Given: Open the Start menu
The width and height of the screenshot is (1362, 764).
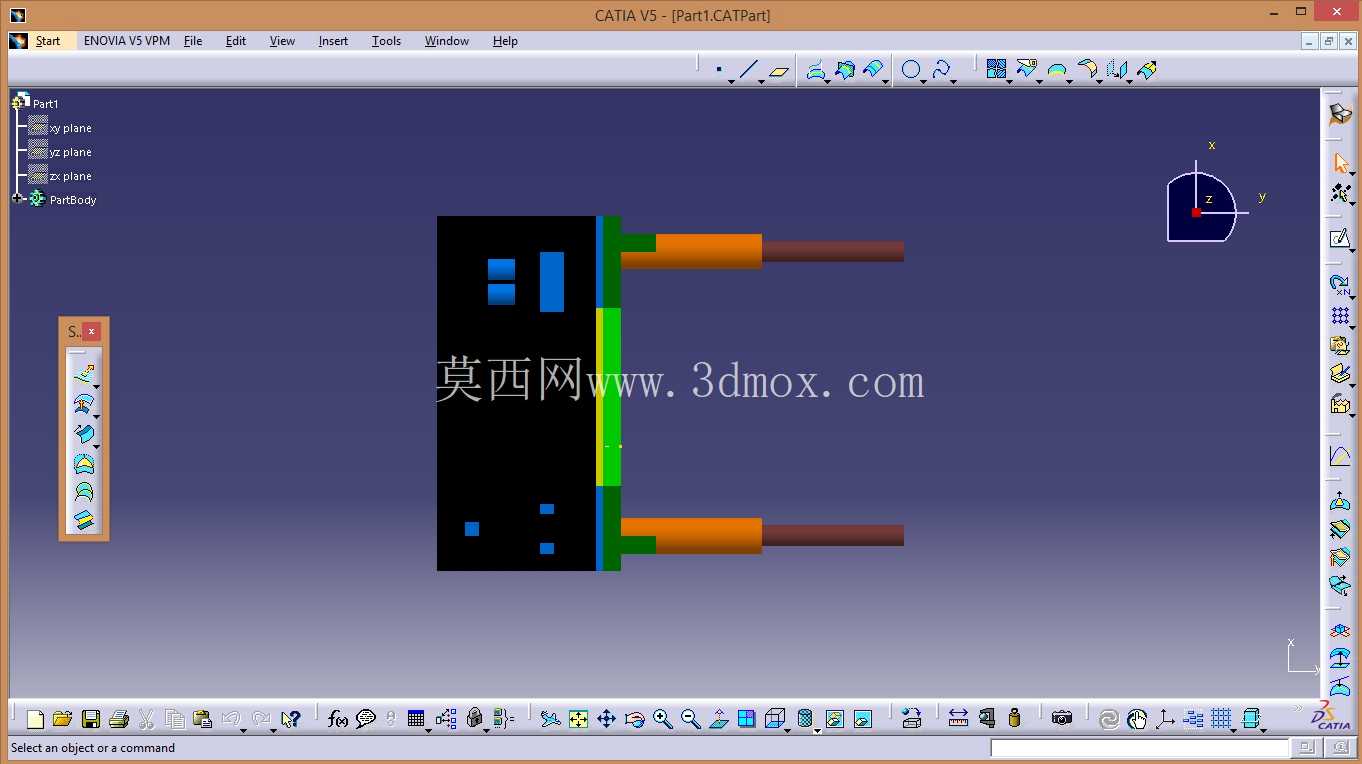Looking at the screenshot, I should pos(48,41).
